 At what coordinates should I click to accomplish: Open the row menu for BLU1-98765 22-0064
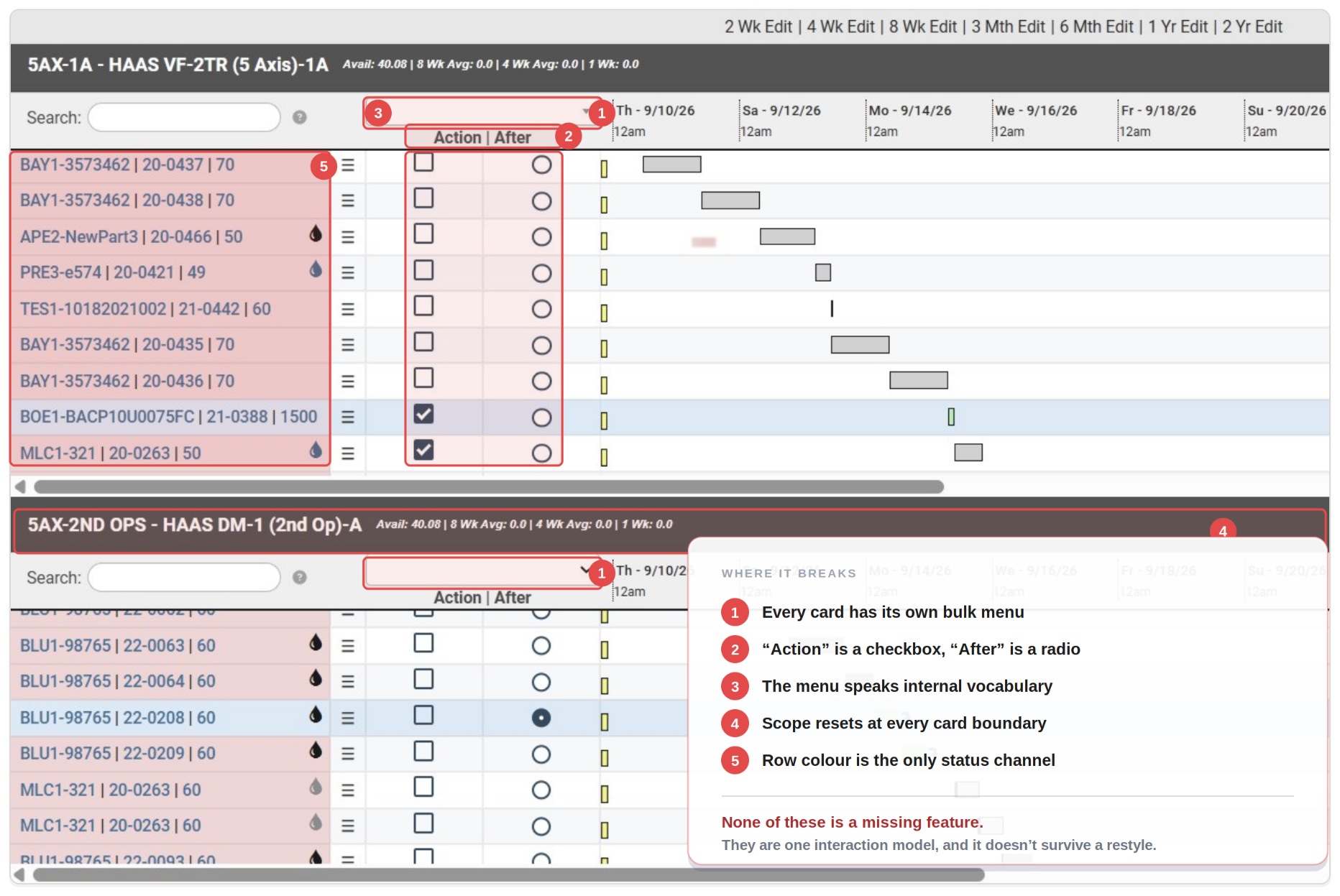click(348, 682)
